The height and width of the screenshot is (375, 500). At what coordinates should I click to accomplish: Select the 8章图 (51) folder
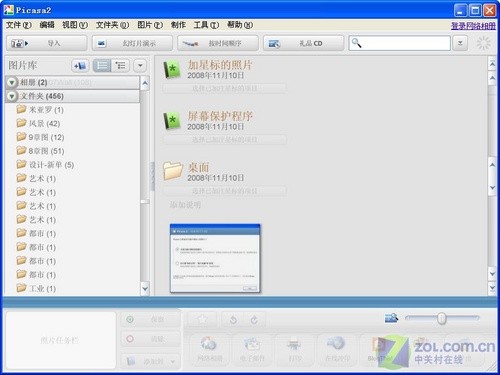[40, 151]
